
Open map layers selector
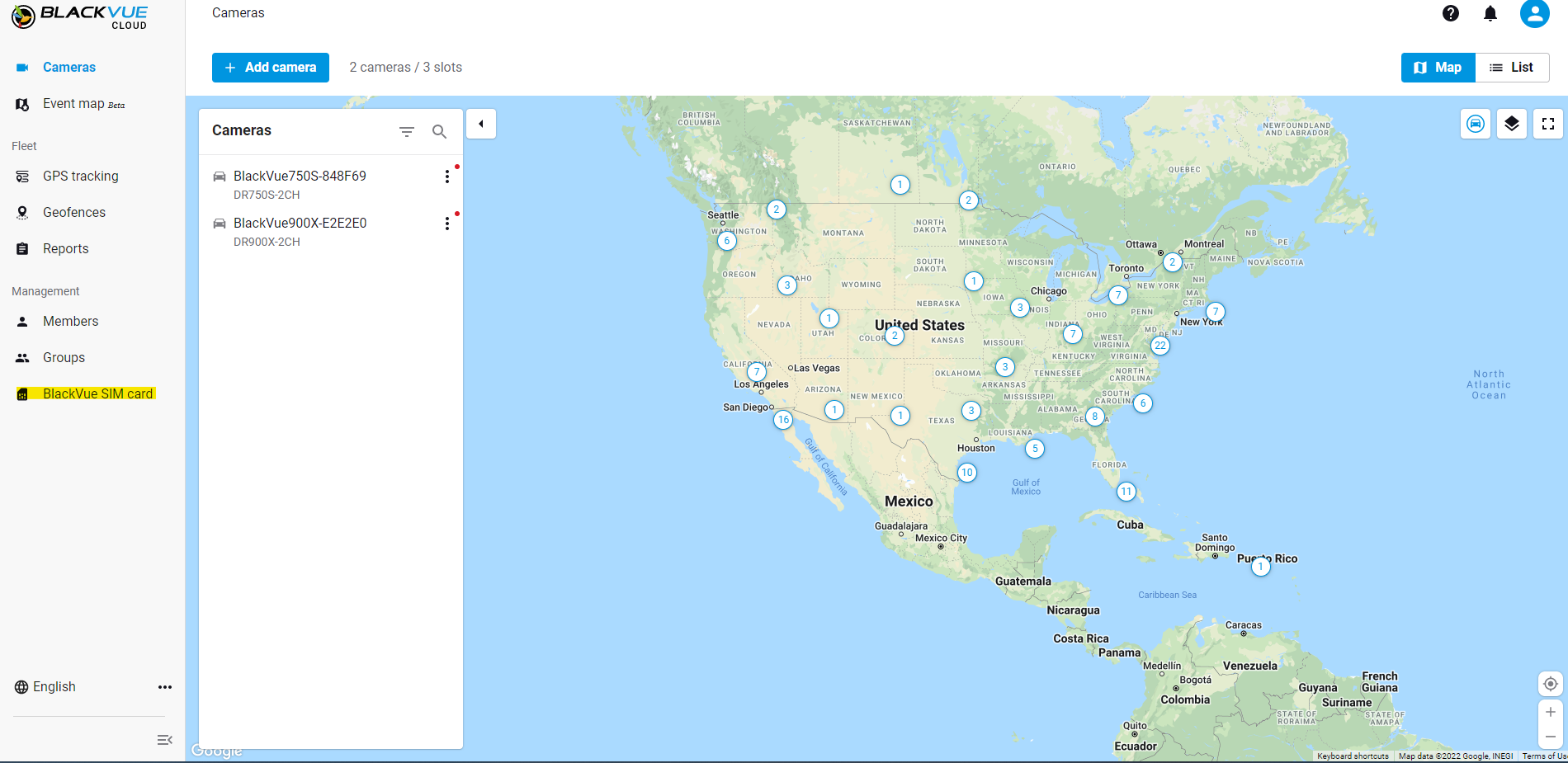(1511, 124)
